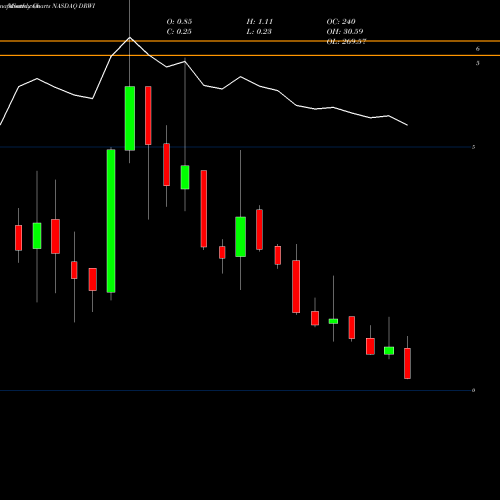Click the 'OH: 30.59' readout

click(345, 32)
